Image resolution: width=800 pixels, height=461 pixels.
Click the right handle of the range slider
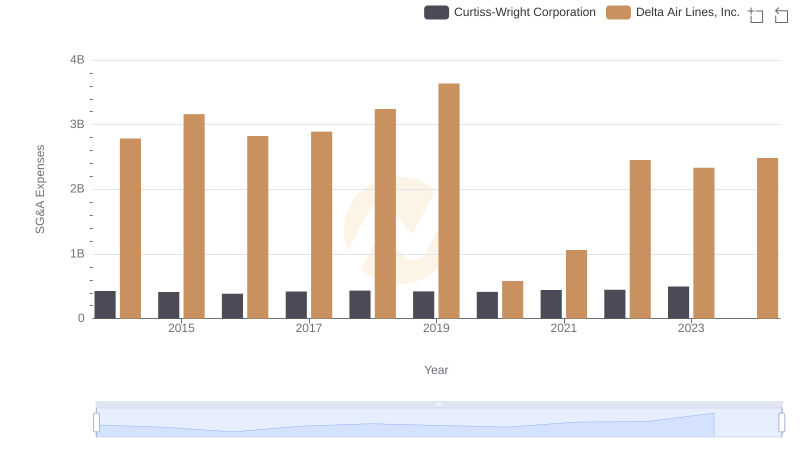pos(781,422)
